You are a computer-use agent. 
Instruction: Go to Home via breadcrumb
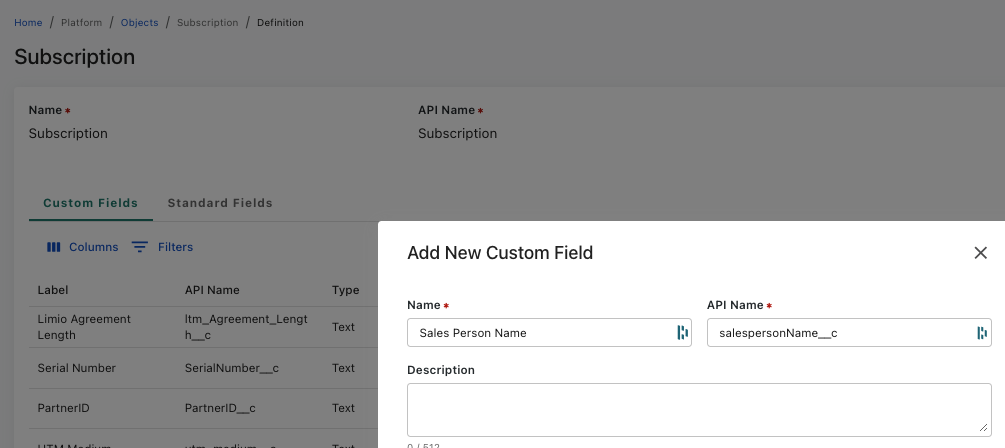click(x=28, y=23)
